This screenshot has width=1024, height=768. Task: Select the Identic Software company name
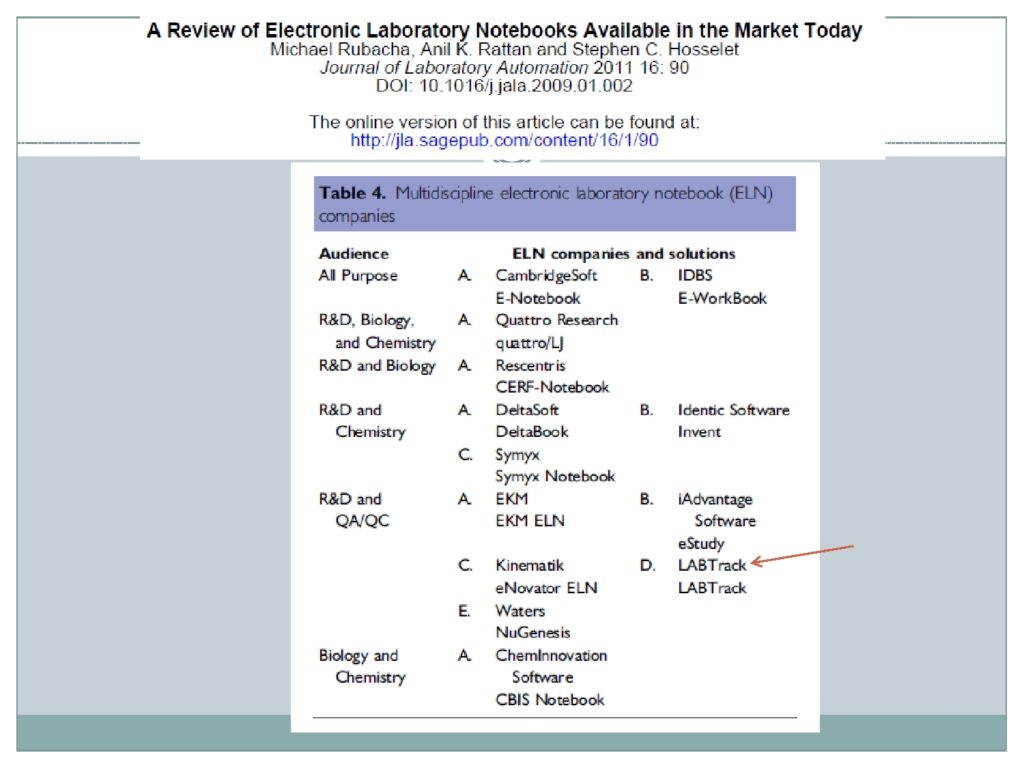pos(733,410)
